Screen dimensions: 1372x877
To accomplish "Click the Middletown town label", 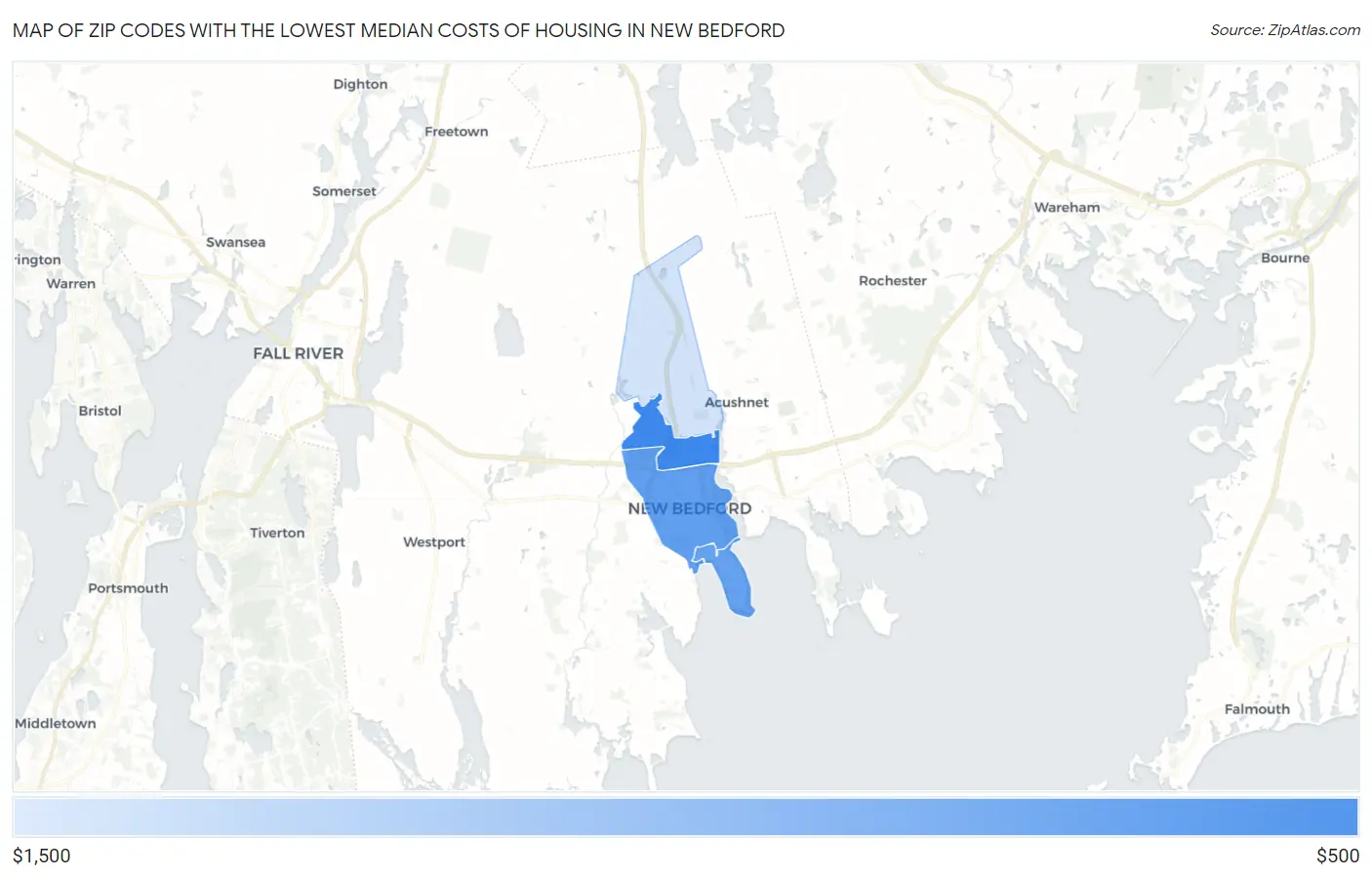I will click(x=56, y=723).
